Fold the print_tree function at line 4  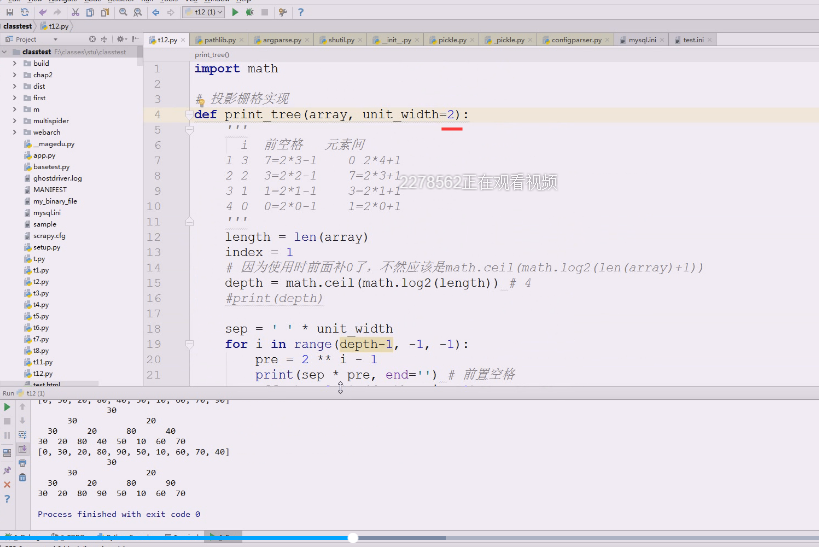(x=190, y=114)
